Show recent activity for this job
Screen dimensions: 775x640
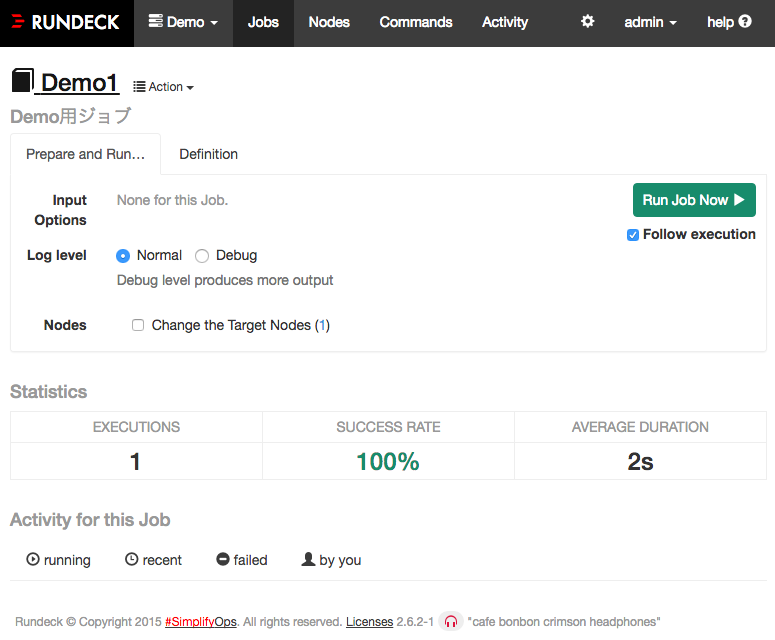coord(153,560)
